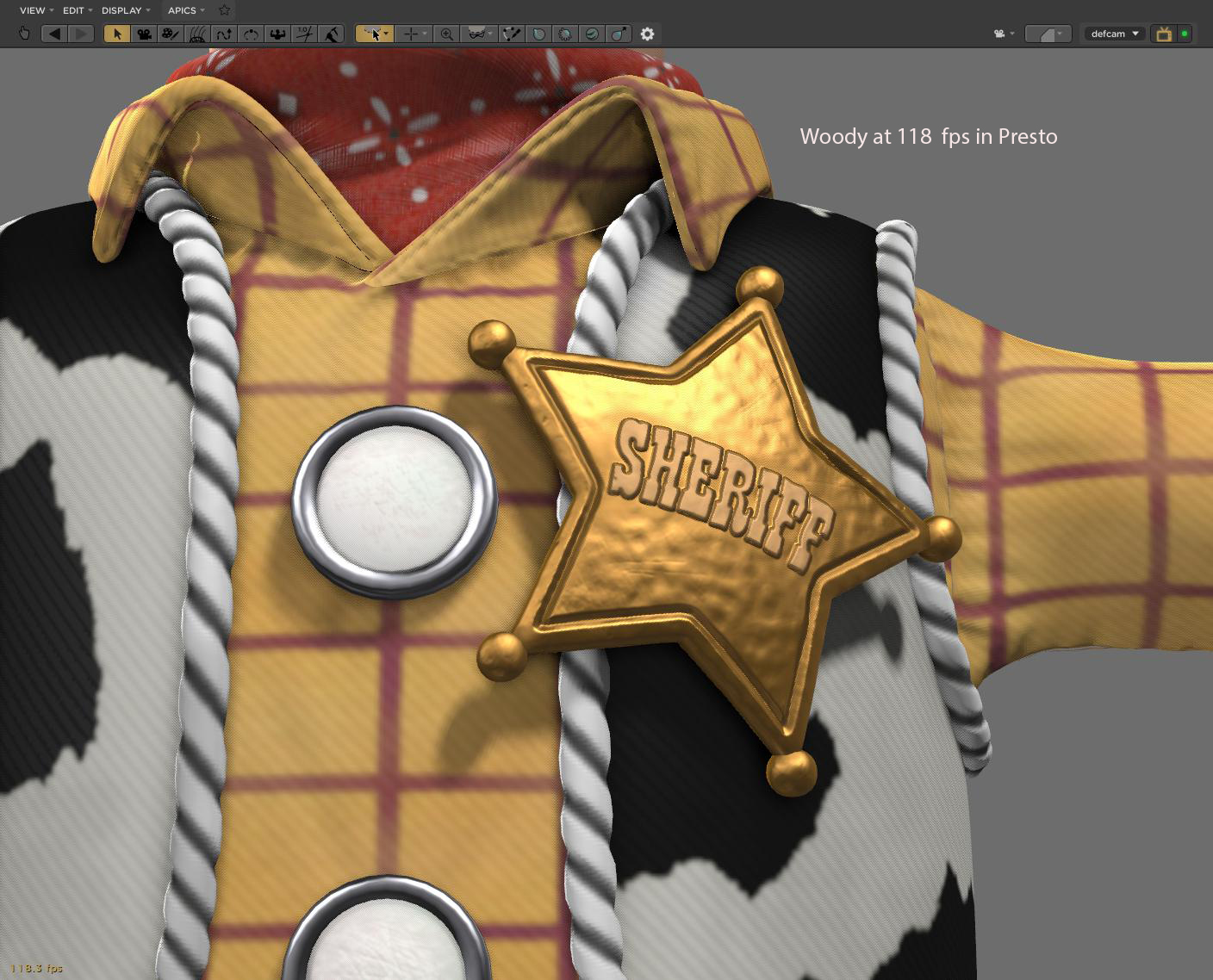The width and height of the screenshot is (1213, 980).
Task: Select the paint palette tool
Action: pyautogui.click(x=171, y=34)
